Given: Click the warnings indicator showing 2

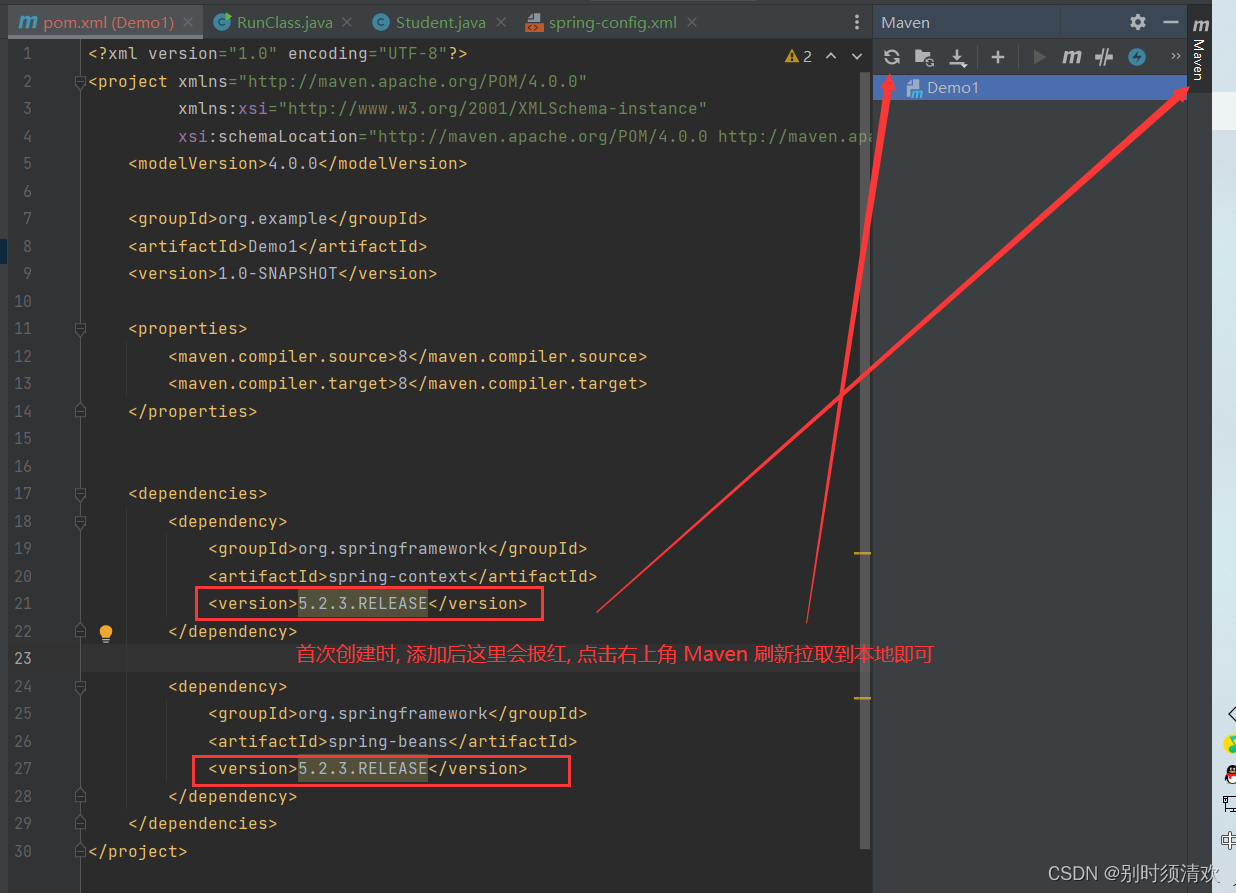Looking at the screenshot, I should [x=799, y=56].
